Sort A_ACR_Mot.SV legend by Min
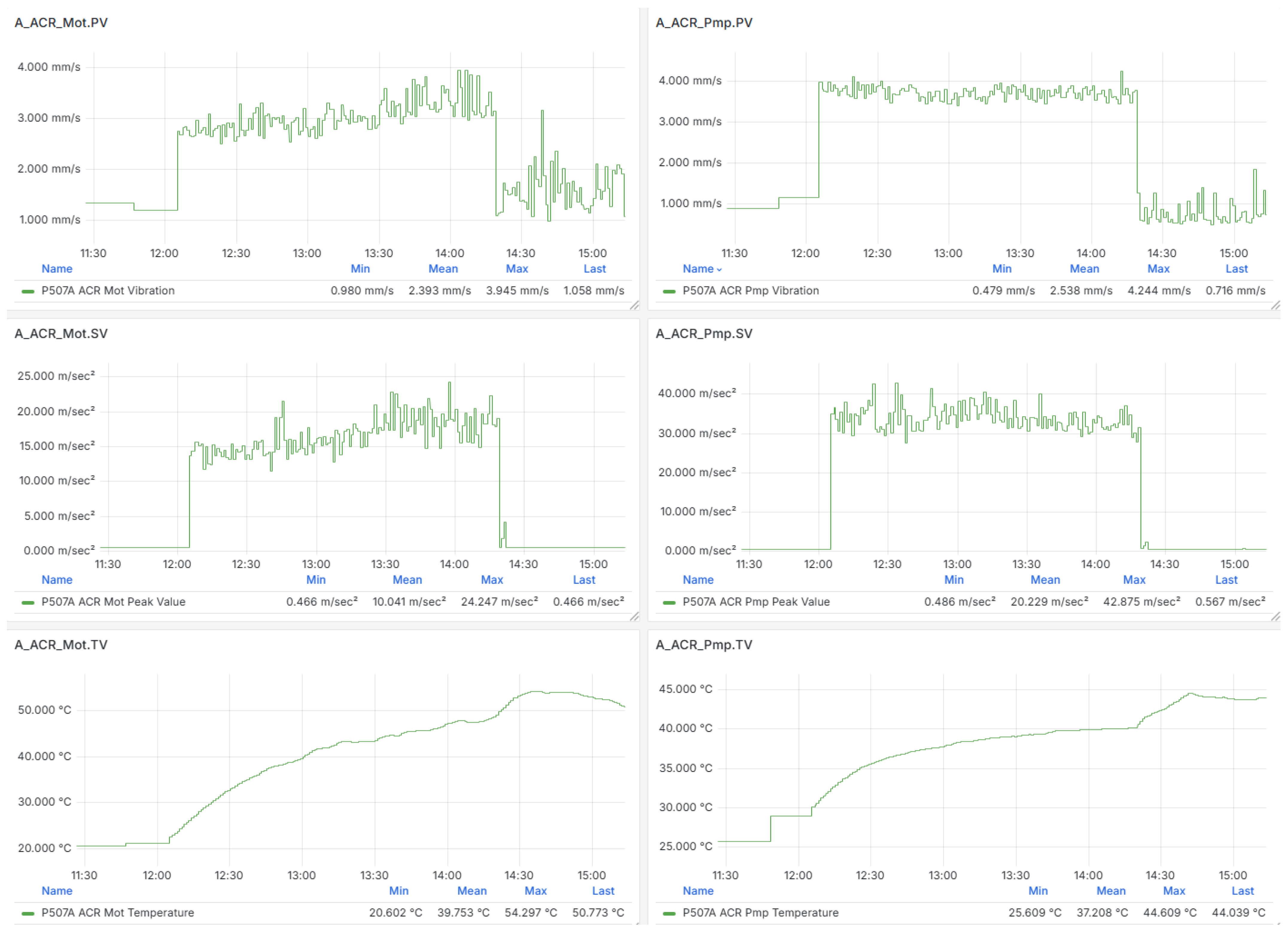The image size is (1288, 934). tap(316, 580)
